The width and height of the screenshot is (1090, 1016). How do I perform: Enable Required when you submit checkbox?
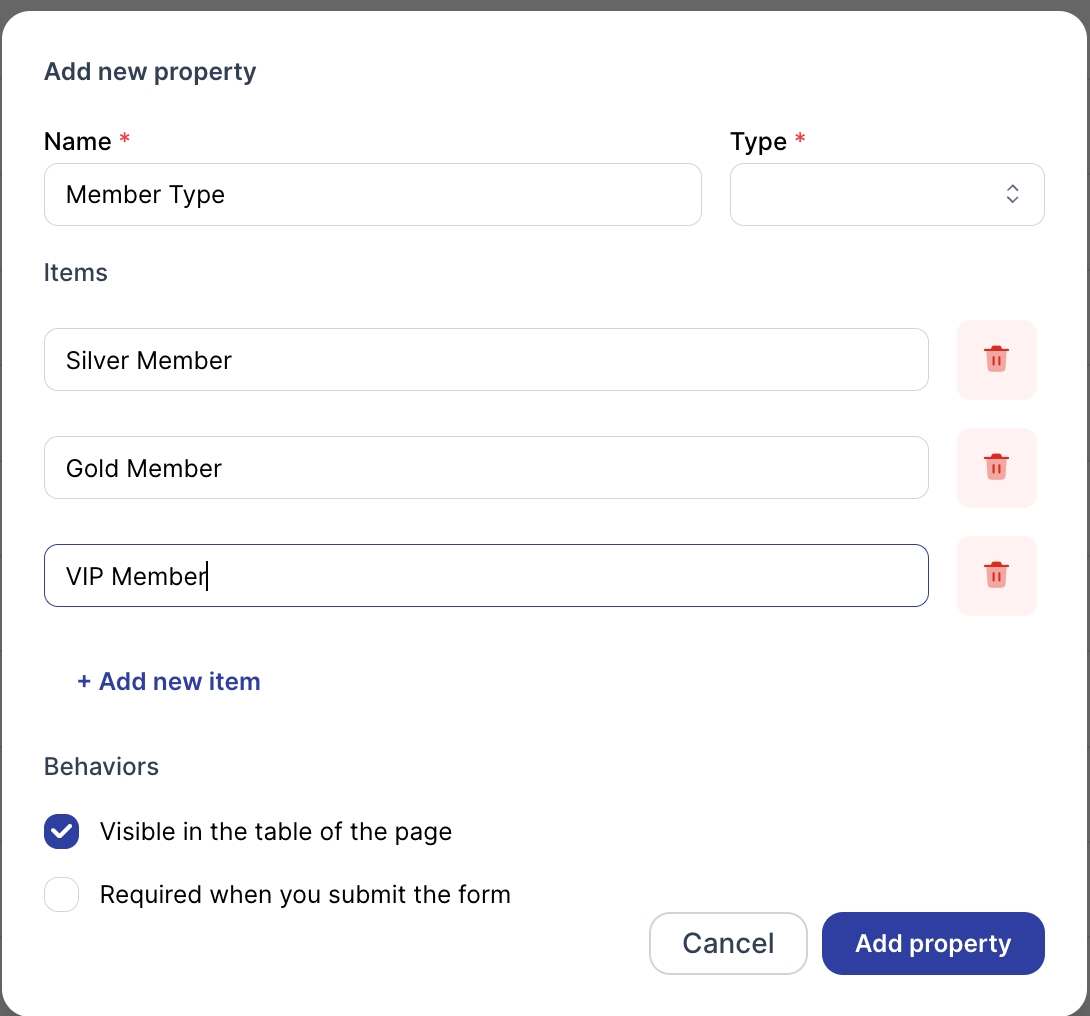62,894
